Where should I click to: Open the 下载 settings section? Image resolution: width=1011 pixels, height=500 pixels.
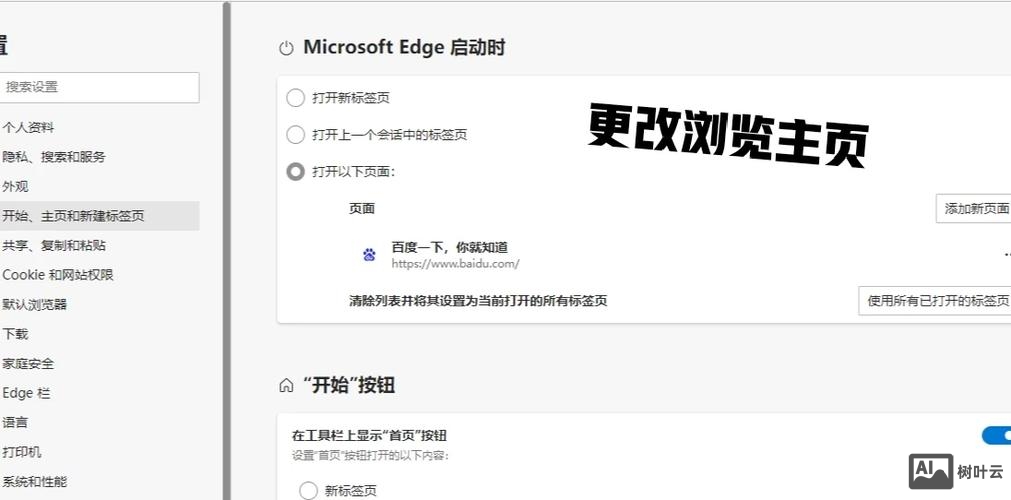click(16, 334)
